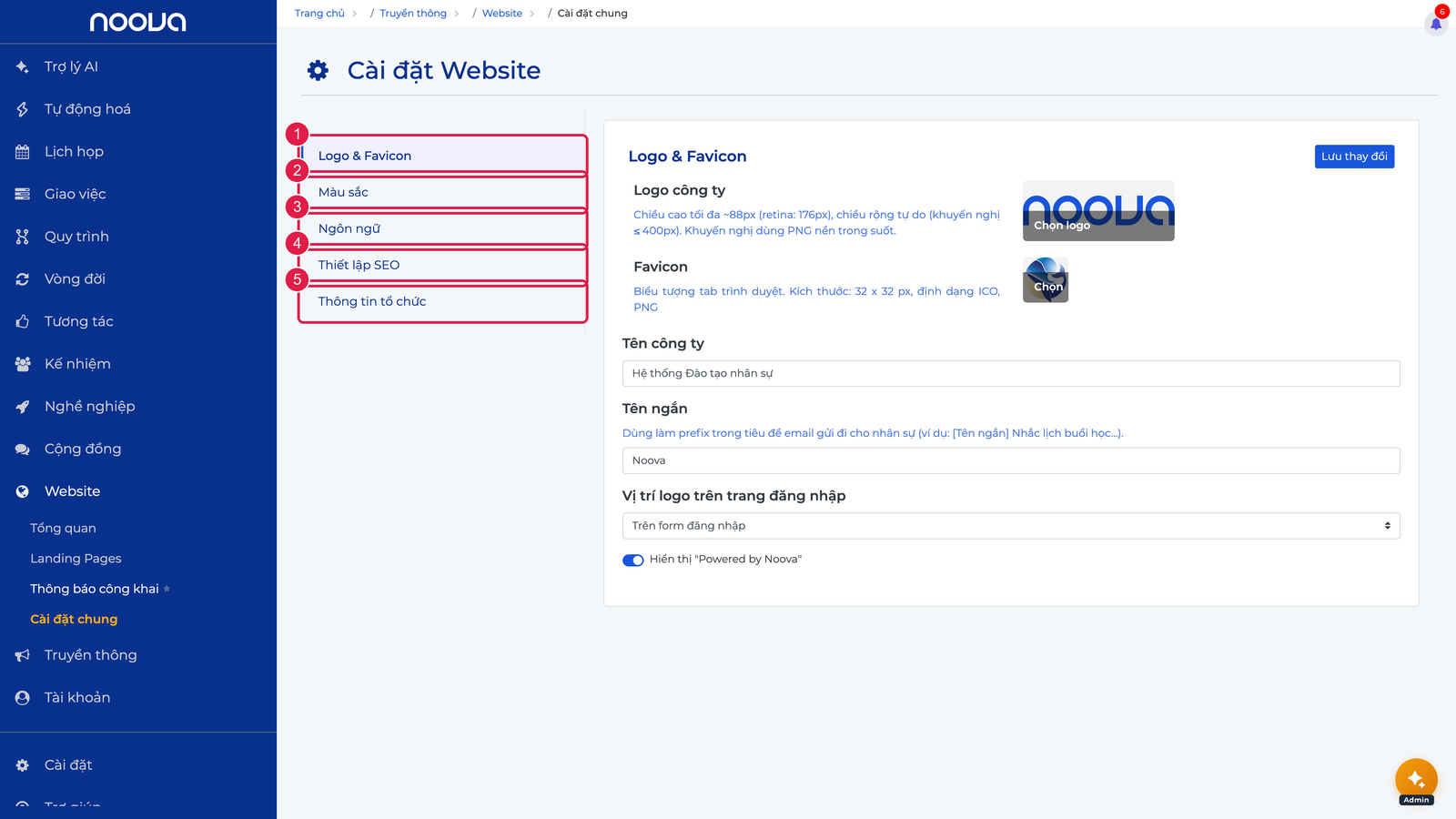The image size is (1456, 819).
Task: Click the Vòng đời cycle icon
Action: pyautogui.click(x=22, y=279)
